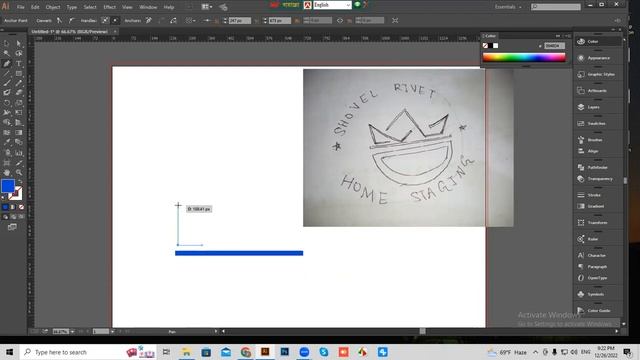Viewport: 640px width, 360px height.
Task: Open the zoom level dropdown in status bar
Action: pos(72,332)
